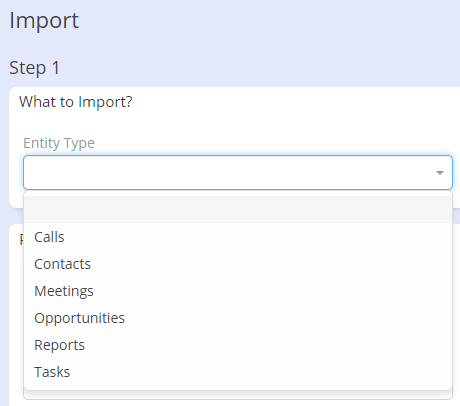
Task: Click the hidden field's border under Tasks
Action: click(238, 396)
